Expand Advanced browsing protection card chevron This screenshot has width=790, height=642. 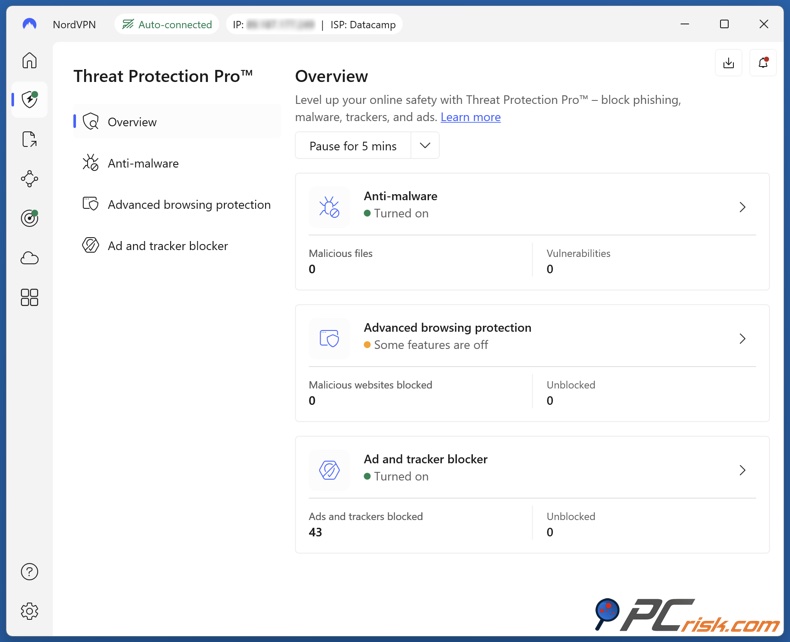pos(742,339)
